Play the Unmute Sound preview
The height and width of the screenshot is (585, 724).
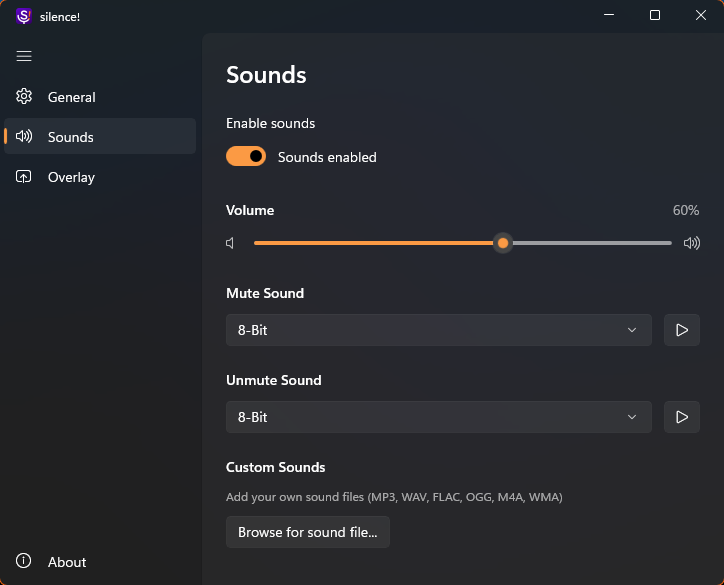682,417
